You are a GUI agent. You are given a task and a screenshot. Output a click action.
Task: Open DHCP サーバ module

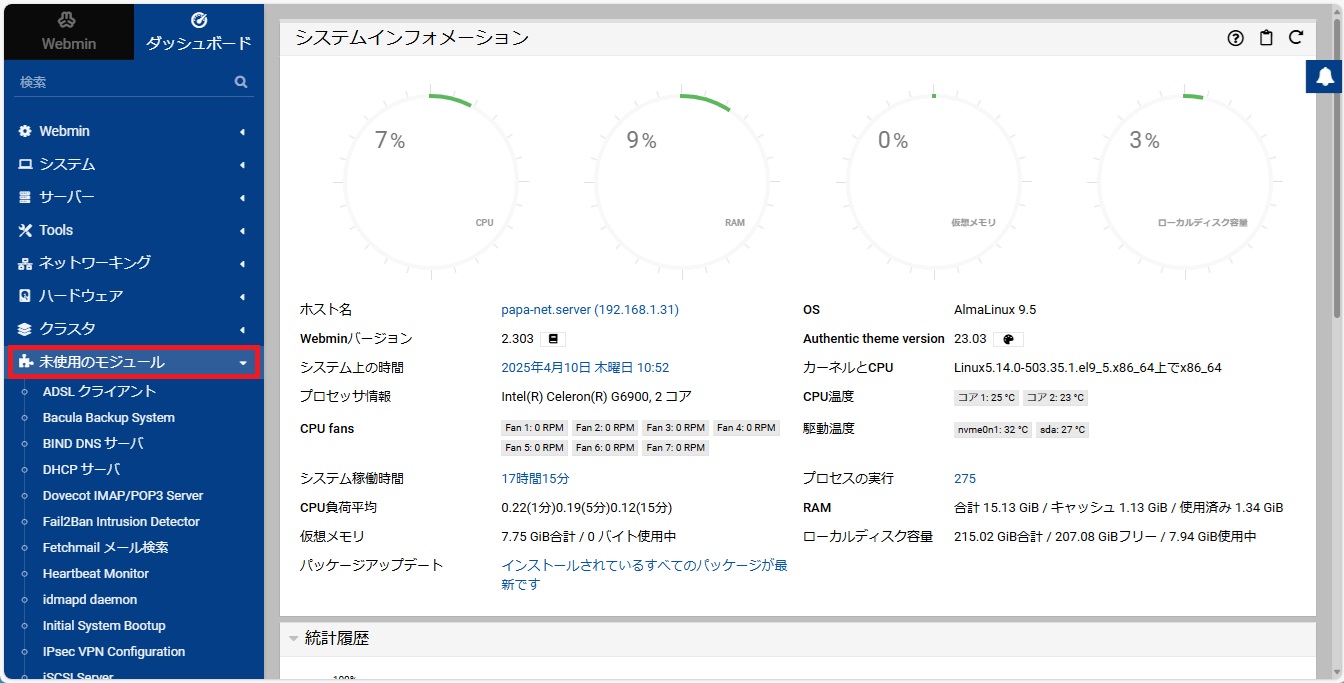[x=82, y=469]
